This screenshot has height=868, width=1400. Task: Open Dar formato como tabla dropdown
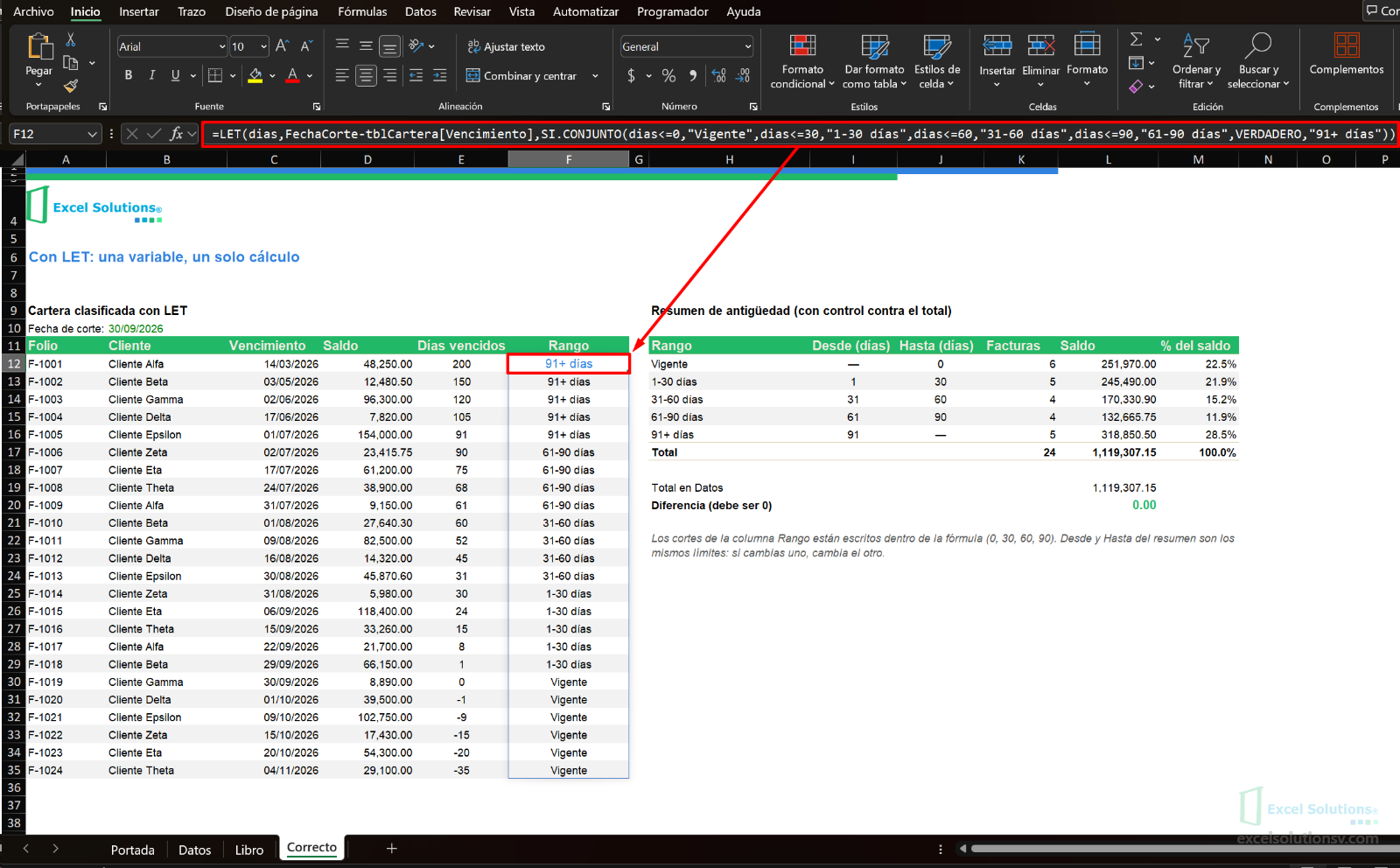click(x=874, y=61)
